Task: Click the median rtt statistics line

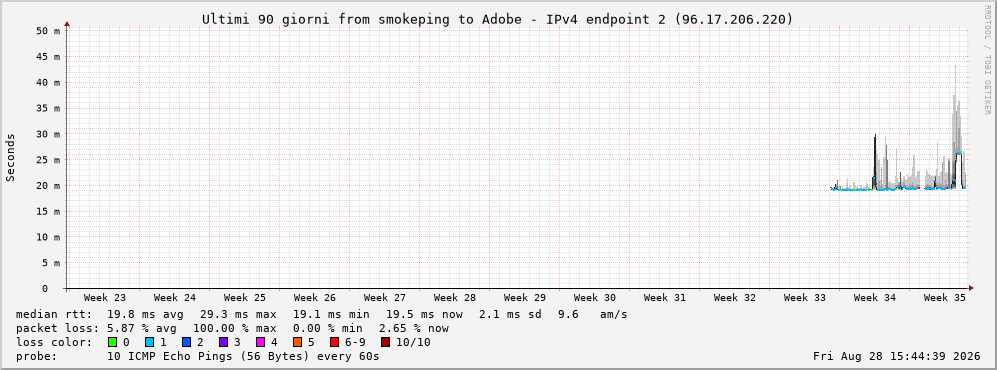Action: click(321, 314)
